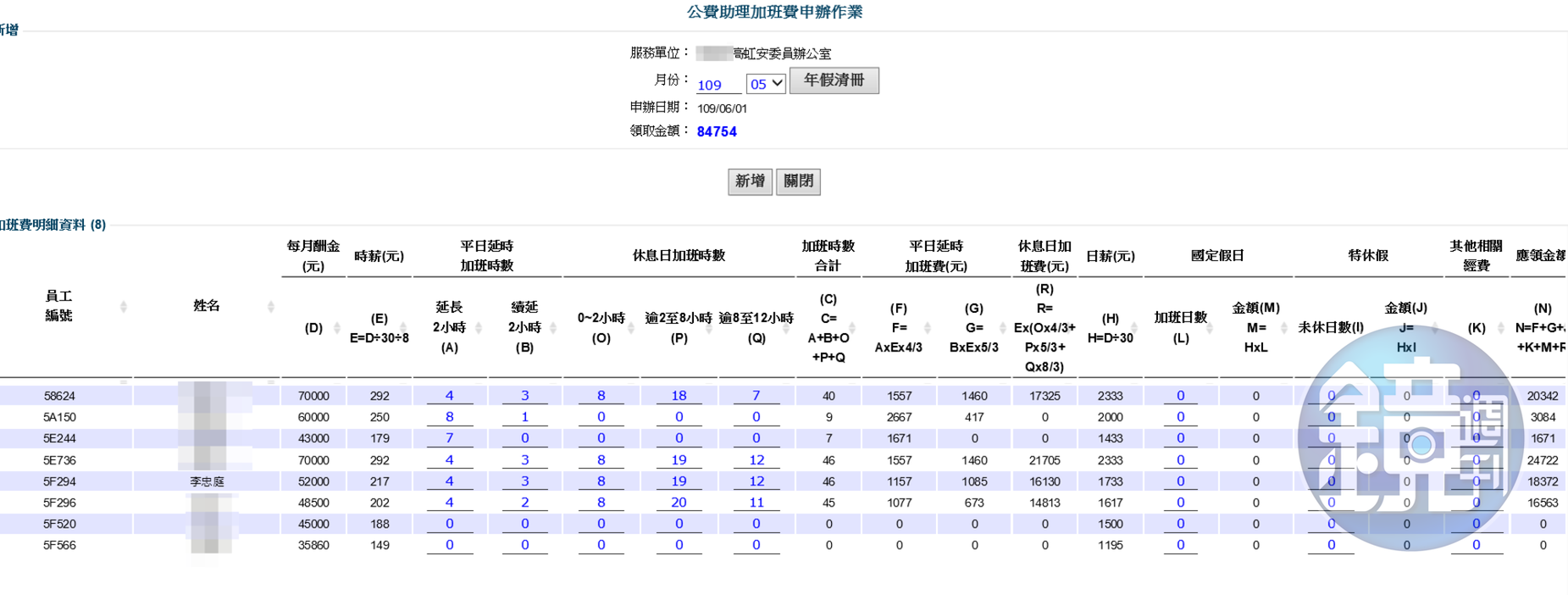Viewport: 1568px width, 595px height.
Task: Select employee number 5E736 cell
Action: pos(59,460)
